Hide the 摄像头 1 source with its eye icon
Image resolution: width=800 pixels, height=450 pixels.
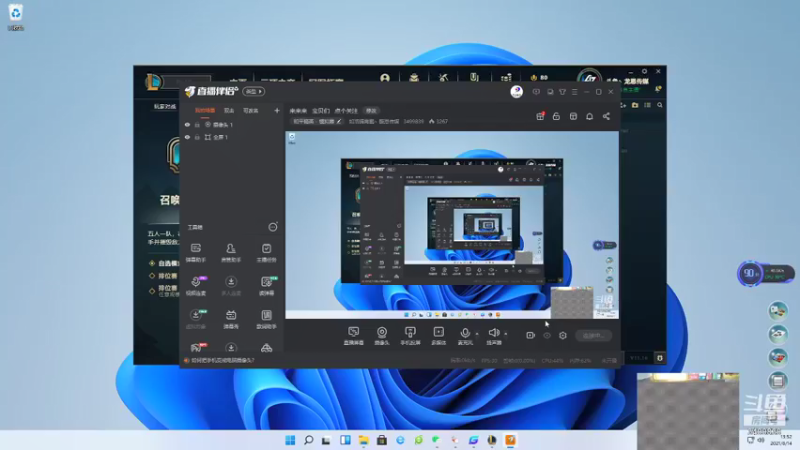click(x=187, y=124)
